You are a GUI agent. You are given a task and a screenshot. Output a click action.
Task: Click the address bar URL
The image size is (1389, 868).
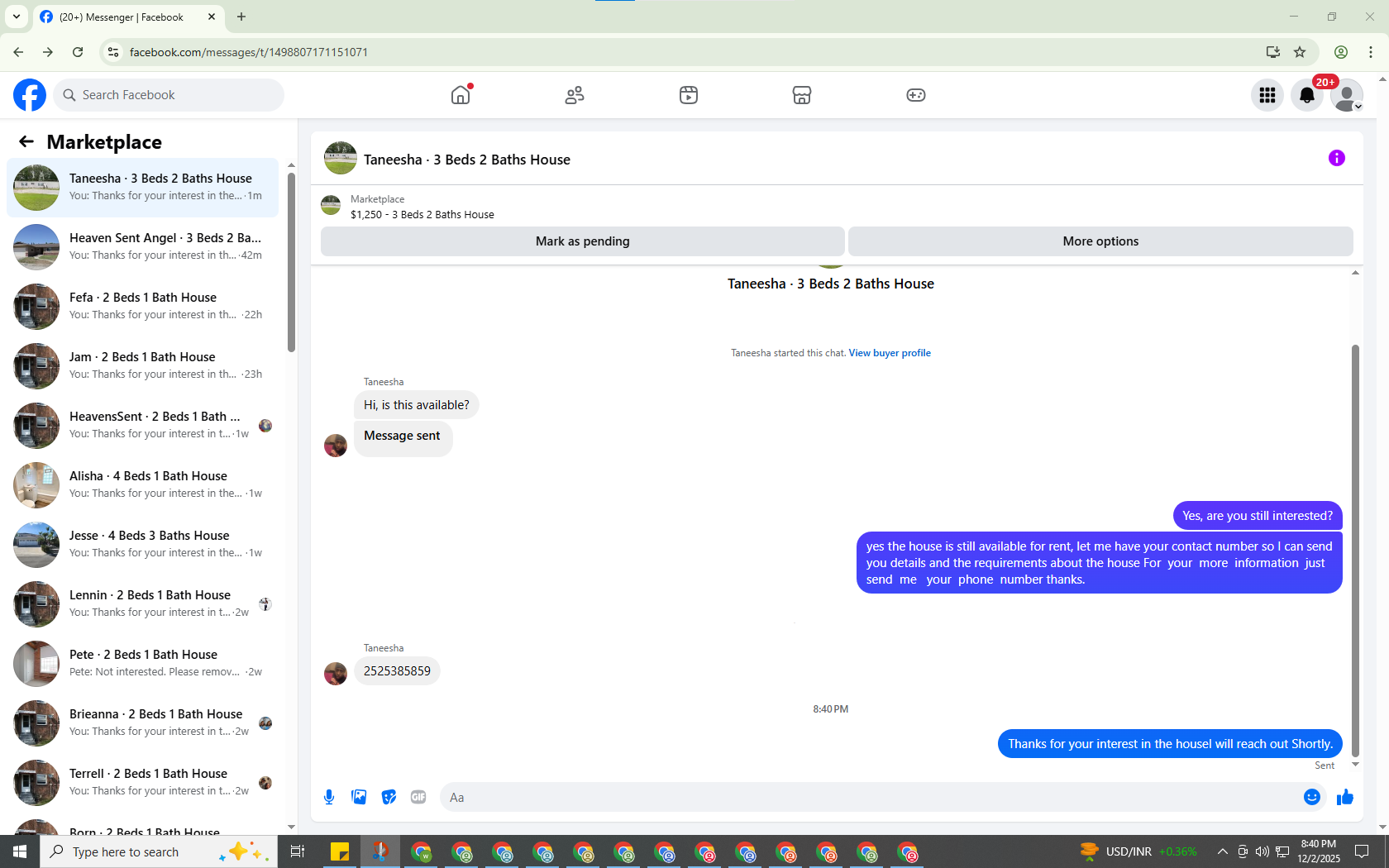[249, 52]
